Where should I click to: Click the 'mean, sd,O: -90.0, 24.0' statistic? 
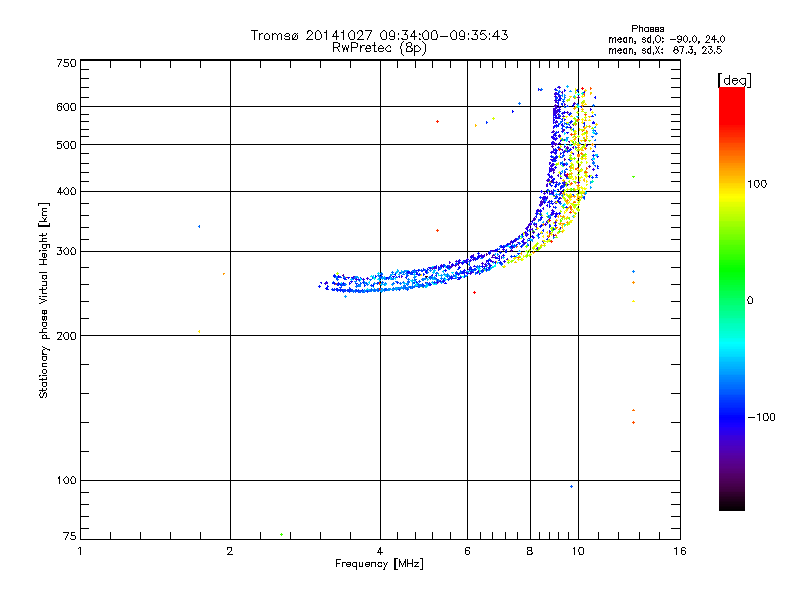[x=666, y=39]
